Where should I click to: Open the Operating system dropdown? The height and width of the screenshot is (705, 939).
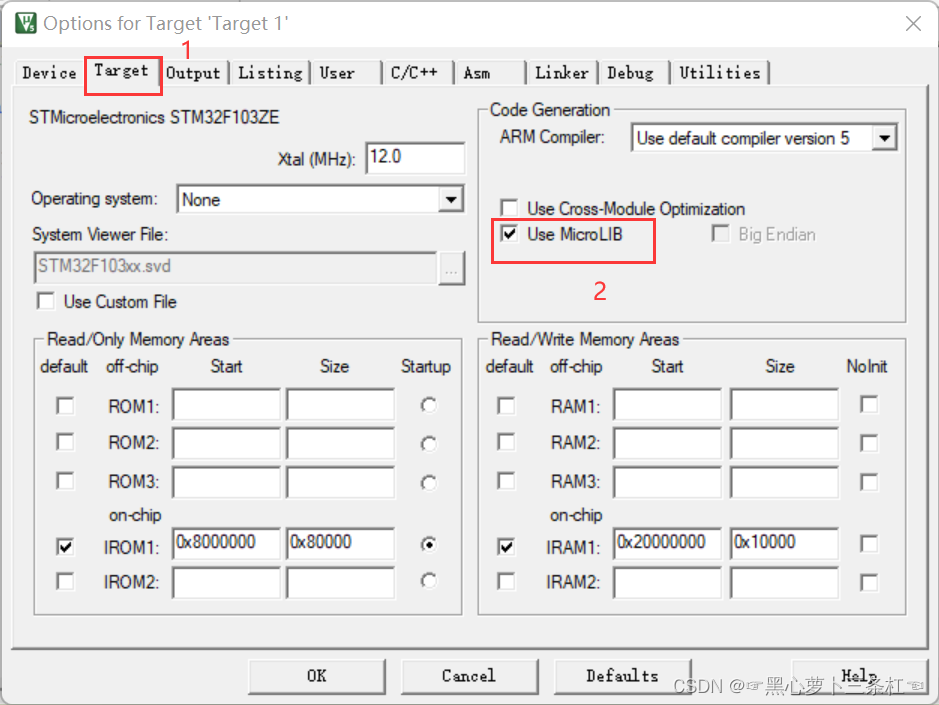[x=452, y=199]
